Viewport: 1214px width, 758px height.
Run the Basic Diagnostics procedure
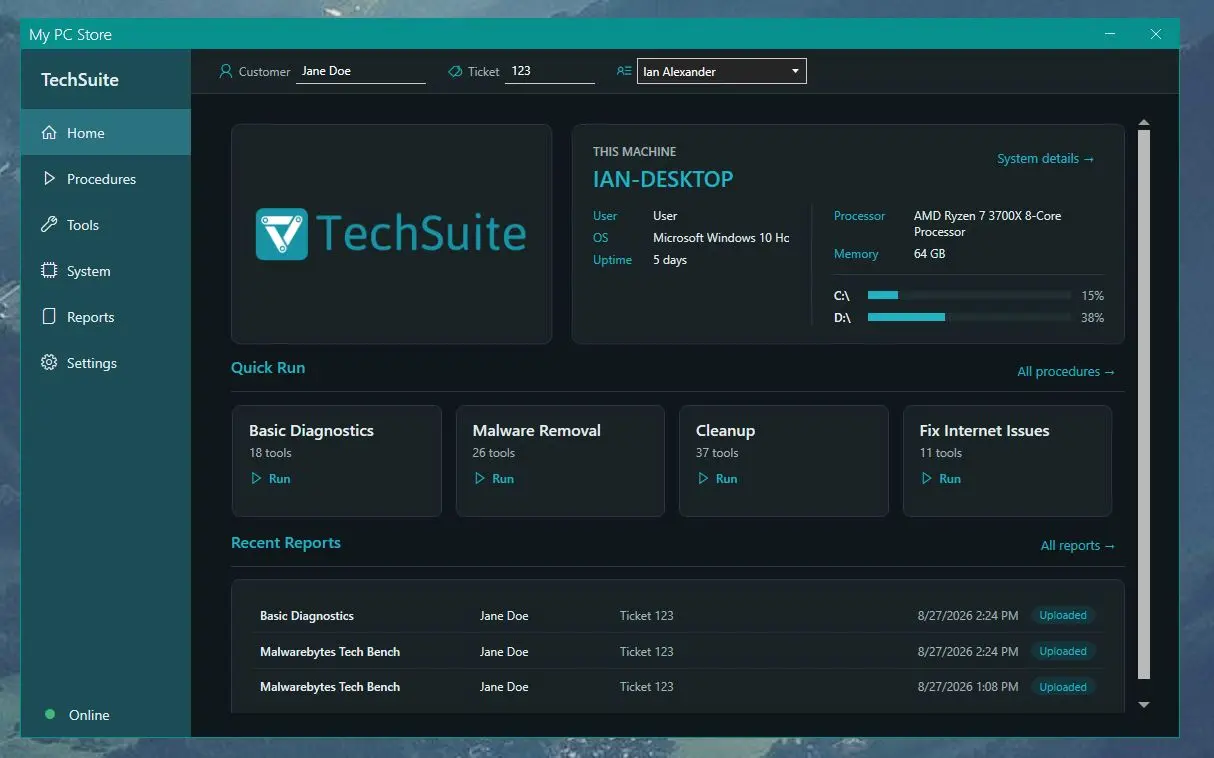[x=270, y=479]
